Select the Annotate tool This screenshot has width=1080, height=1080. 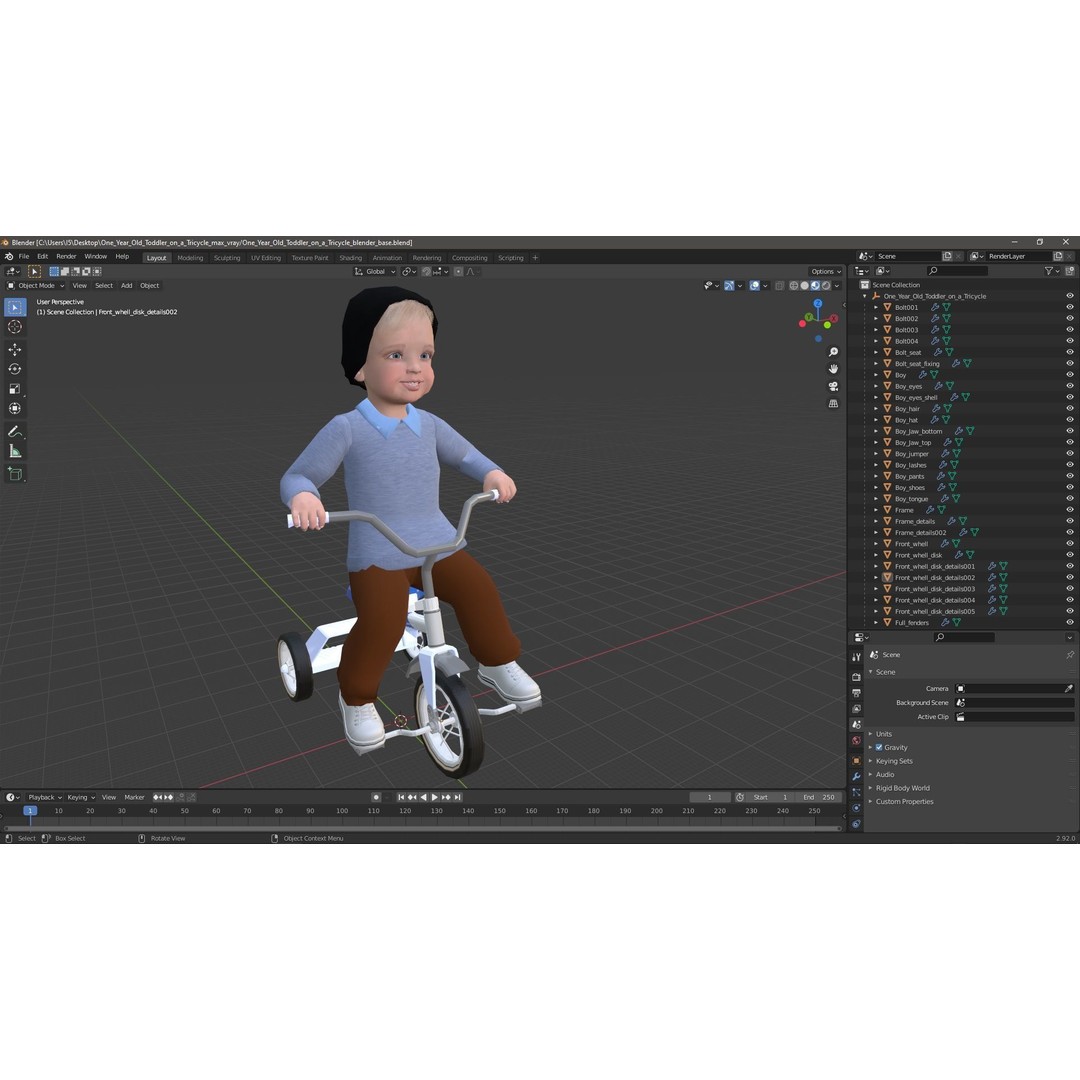[14, 432]
